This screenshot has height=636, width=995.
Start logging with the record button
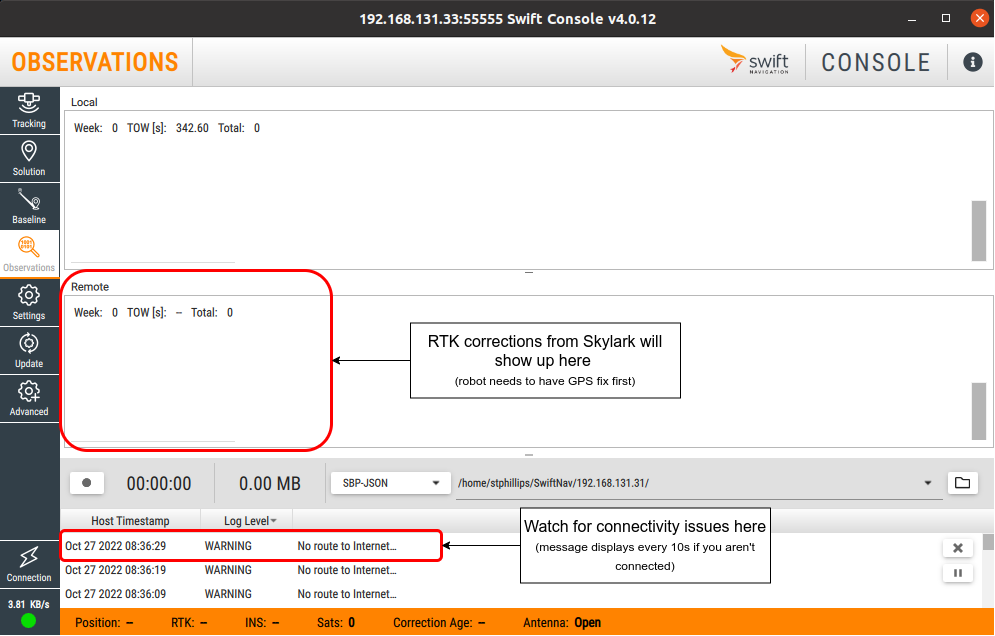click(x=87, y=483)
